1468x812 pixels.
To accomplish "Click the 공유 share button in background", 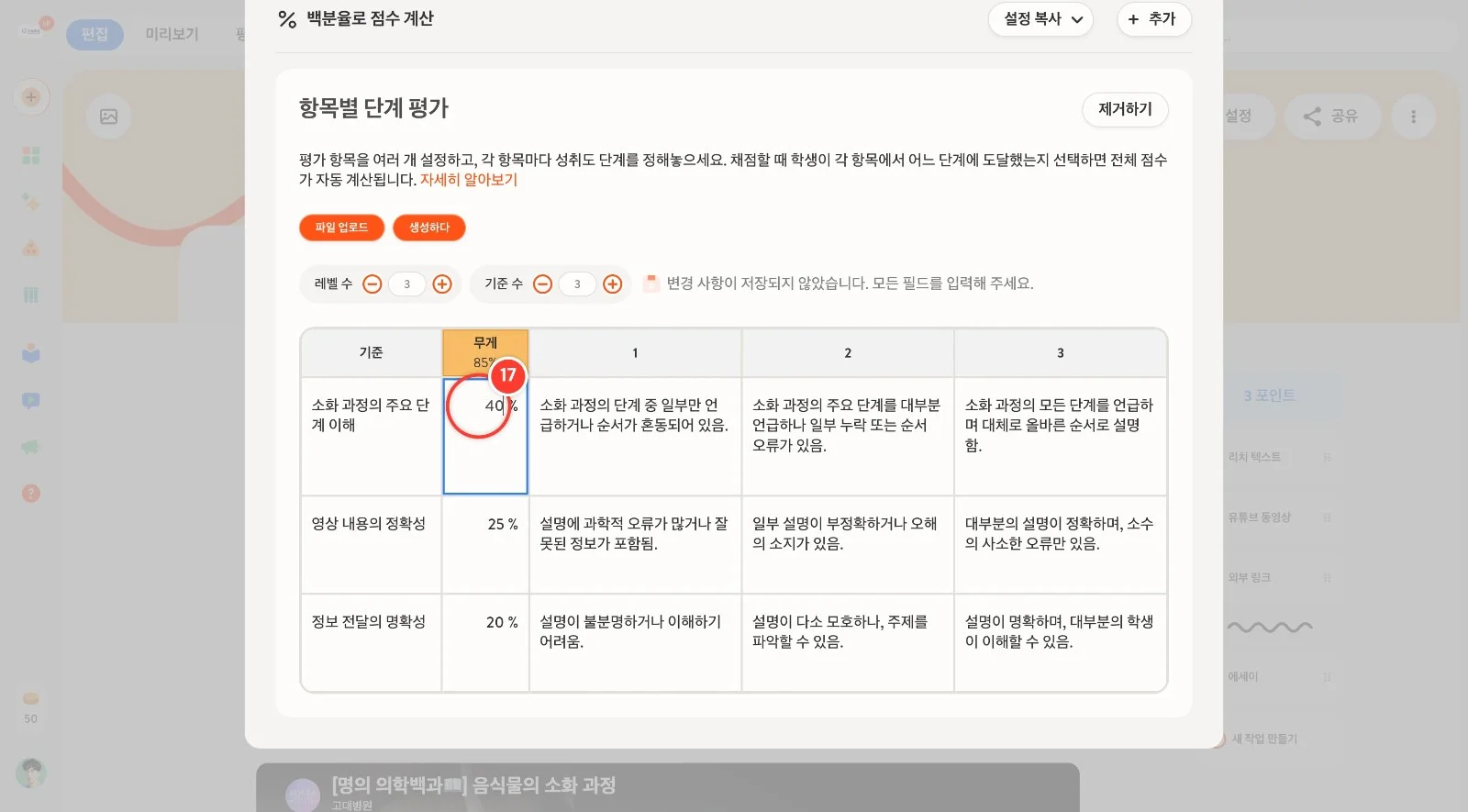I will tap(1332, 117).
